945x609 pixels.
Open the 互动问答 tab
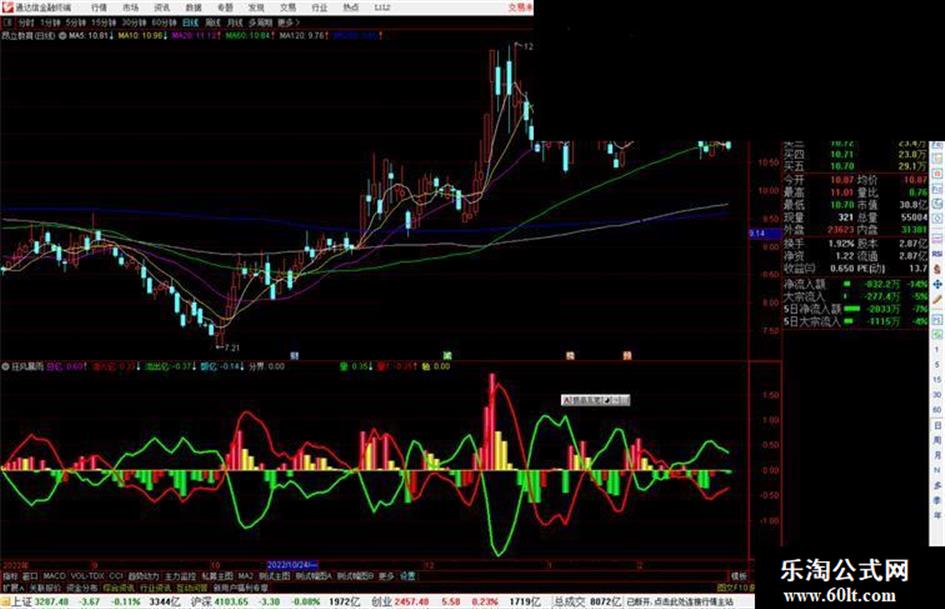pyautogui.click(x=192, y=587)
